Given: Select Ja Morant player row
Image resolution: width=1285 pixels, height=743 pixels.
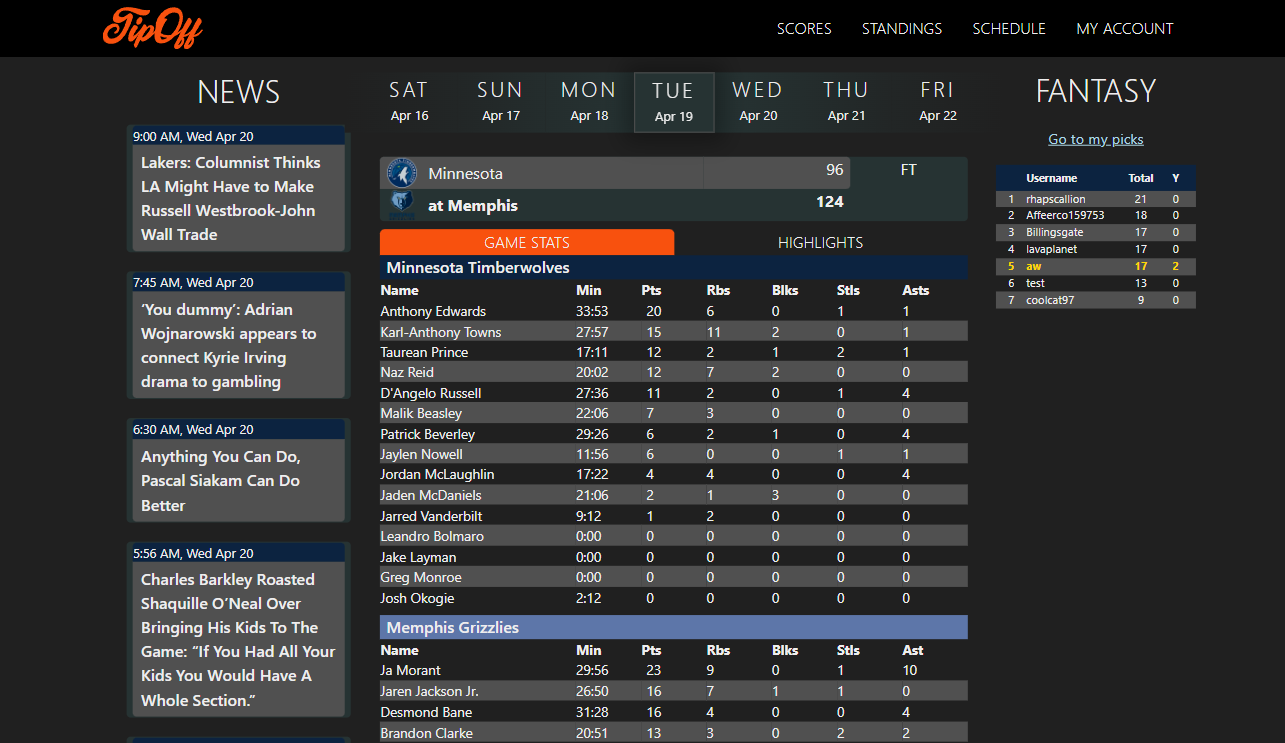Looking at the screenshot, I should (674, 670).
